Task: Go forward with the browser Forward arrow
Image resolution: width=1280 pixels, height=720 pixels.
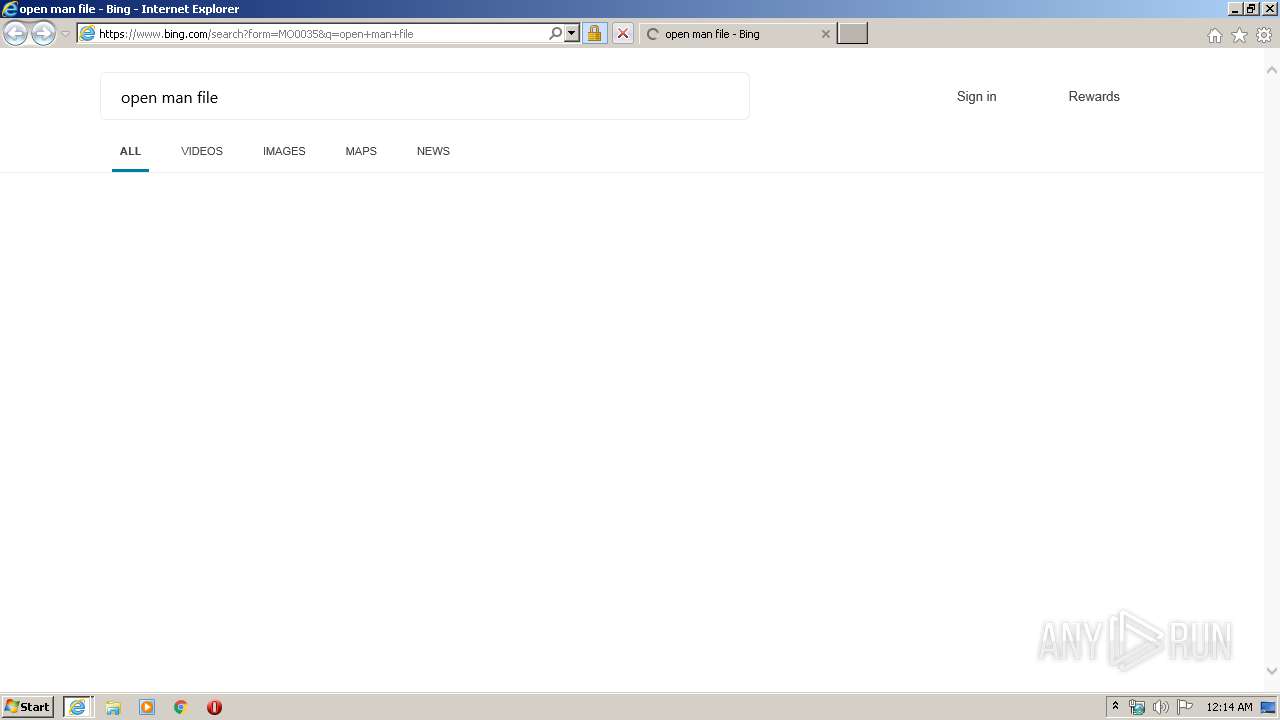Action: coord(43,34)
